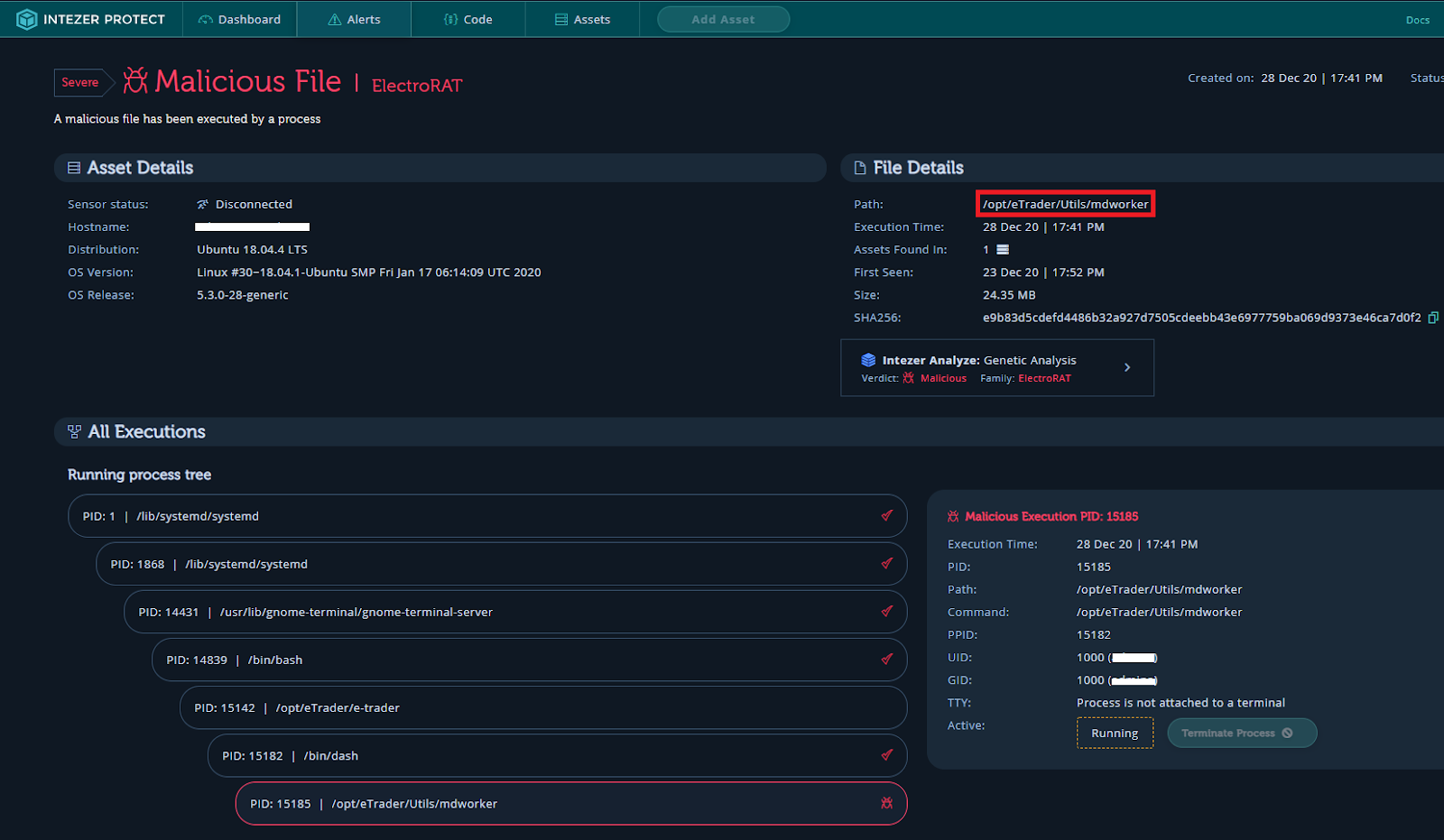Click the malicious bug icon on mdworker row
1444x840 pixels.
(886, 803)
